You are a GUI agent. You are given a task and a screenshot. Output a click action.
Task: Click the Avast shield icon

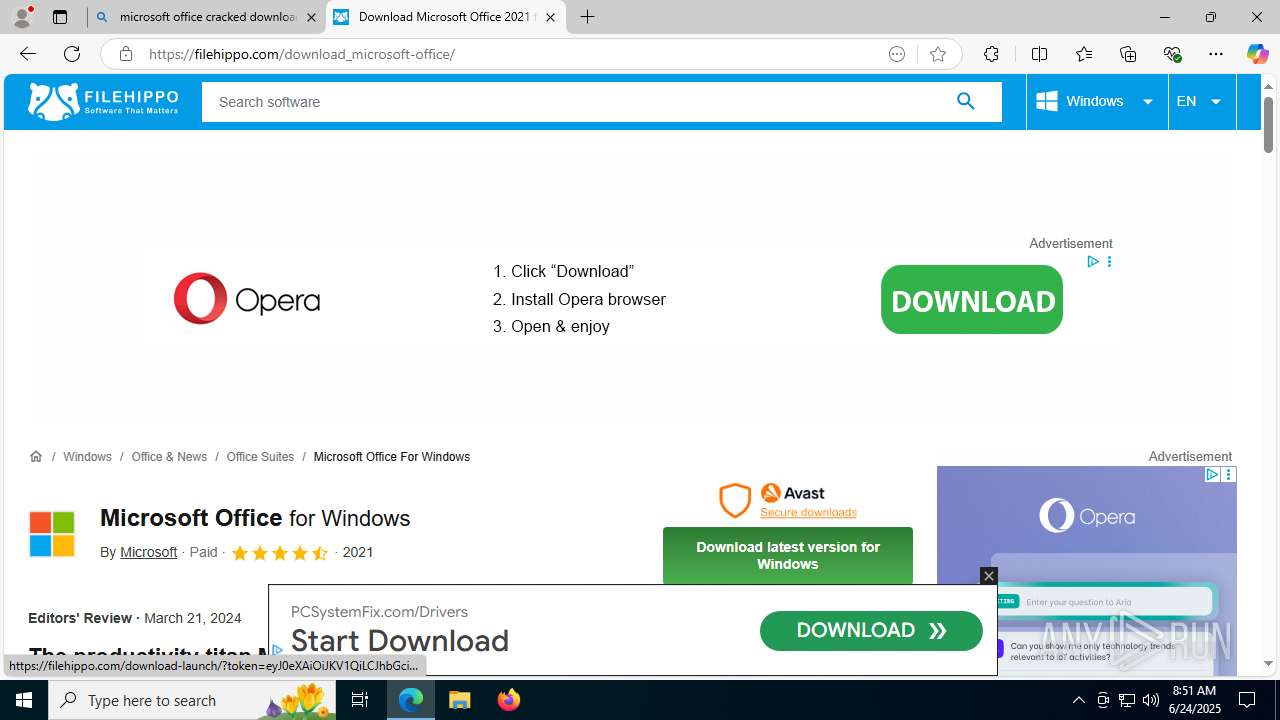click(x=735, y=500)
